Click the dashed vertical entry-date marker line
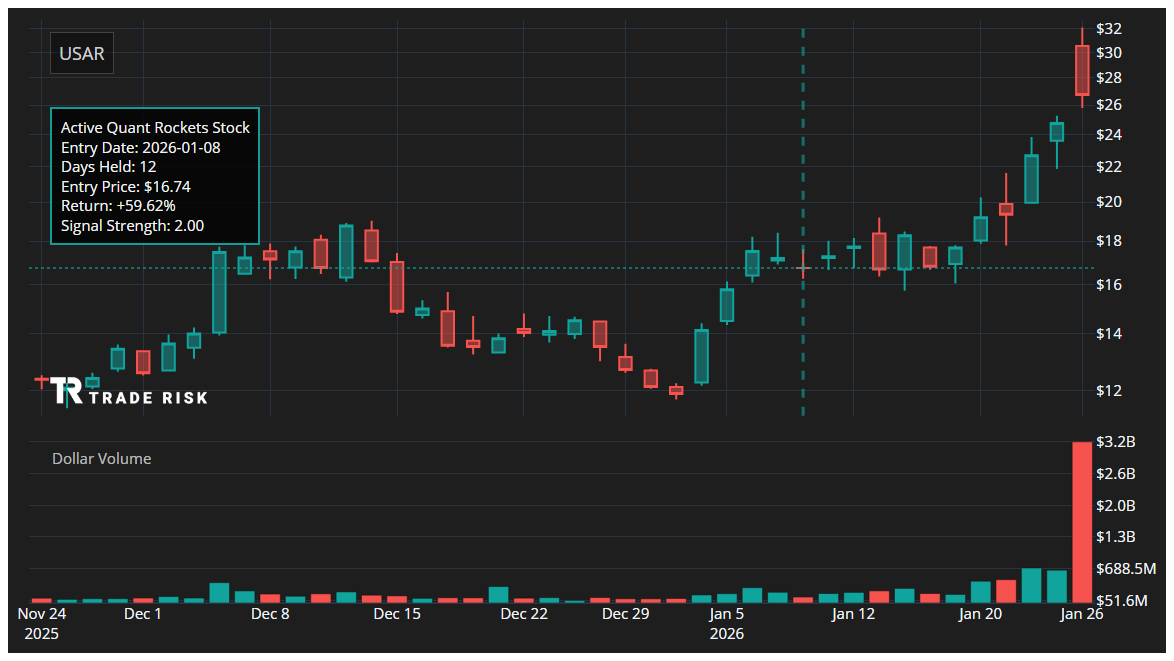Viewport: 1174px width, 661px height. 803,222
